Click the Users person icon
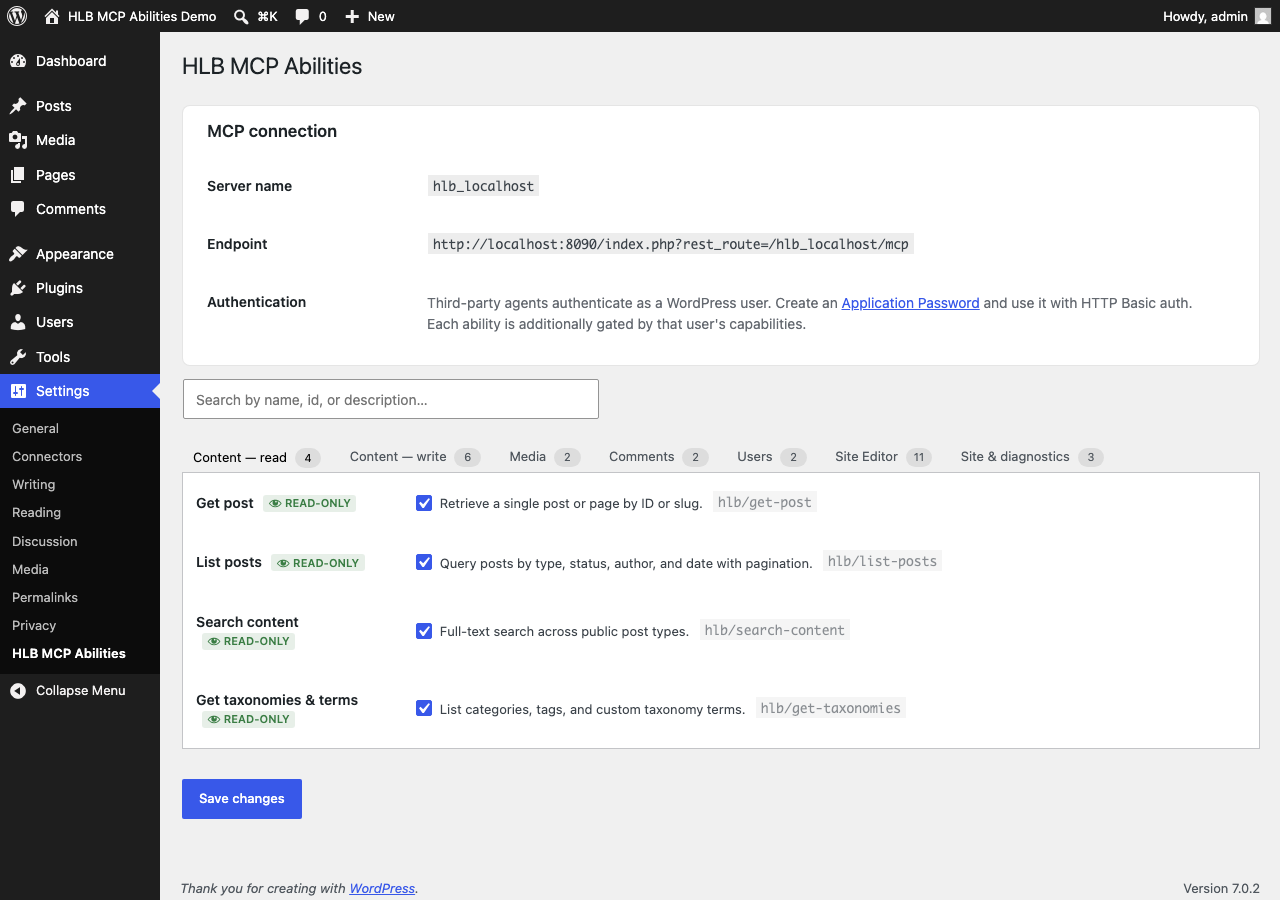The width and height of the screenshot is (1280, 900). (18, 322)
